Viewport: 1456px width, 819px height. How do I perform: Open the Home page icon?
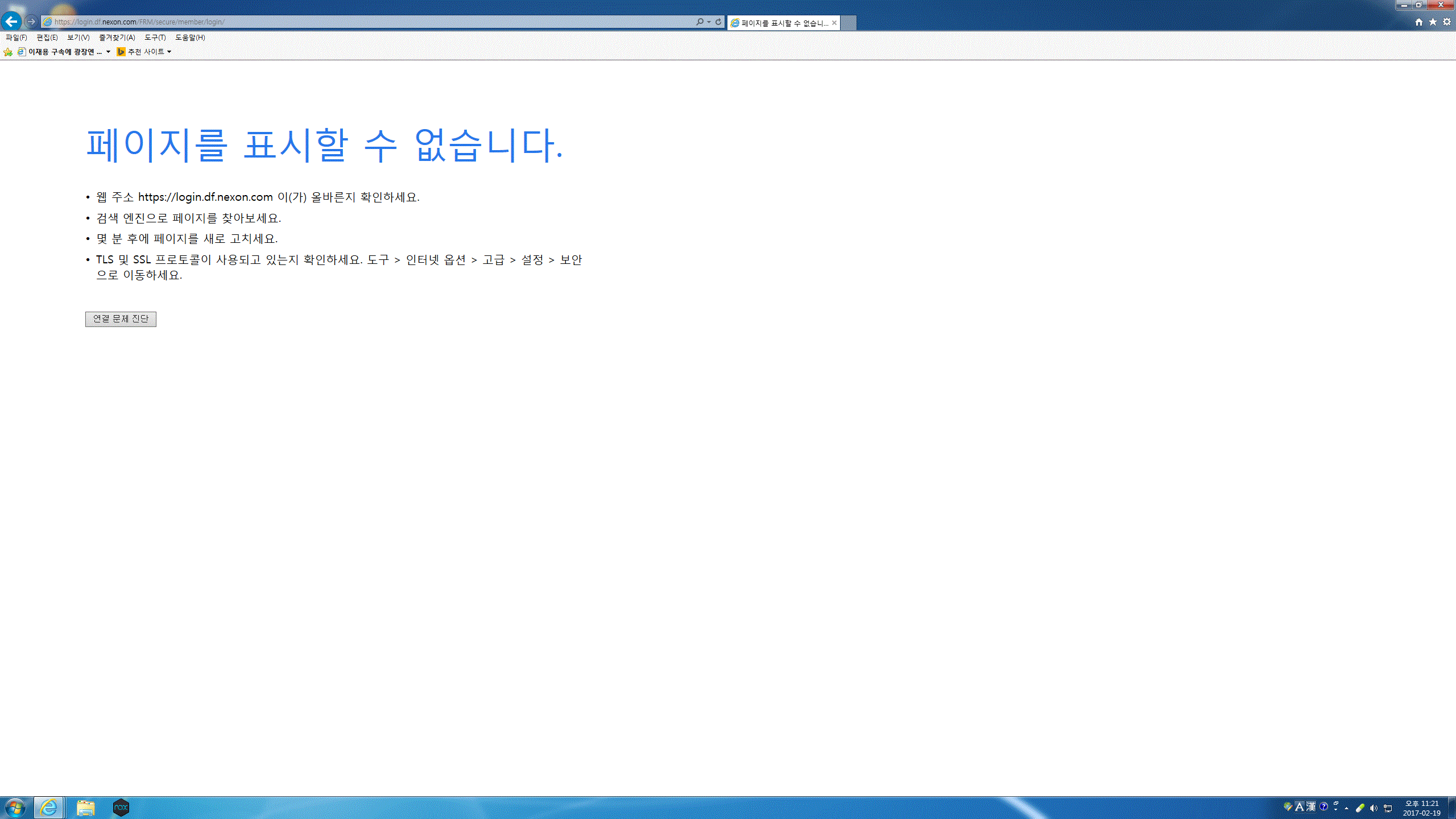pos(1418,22)
